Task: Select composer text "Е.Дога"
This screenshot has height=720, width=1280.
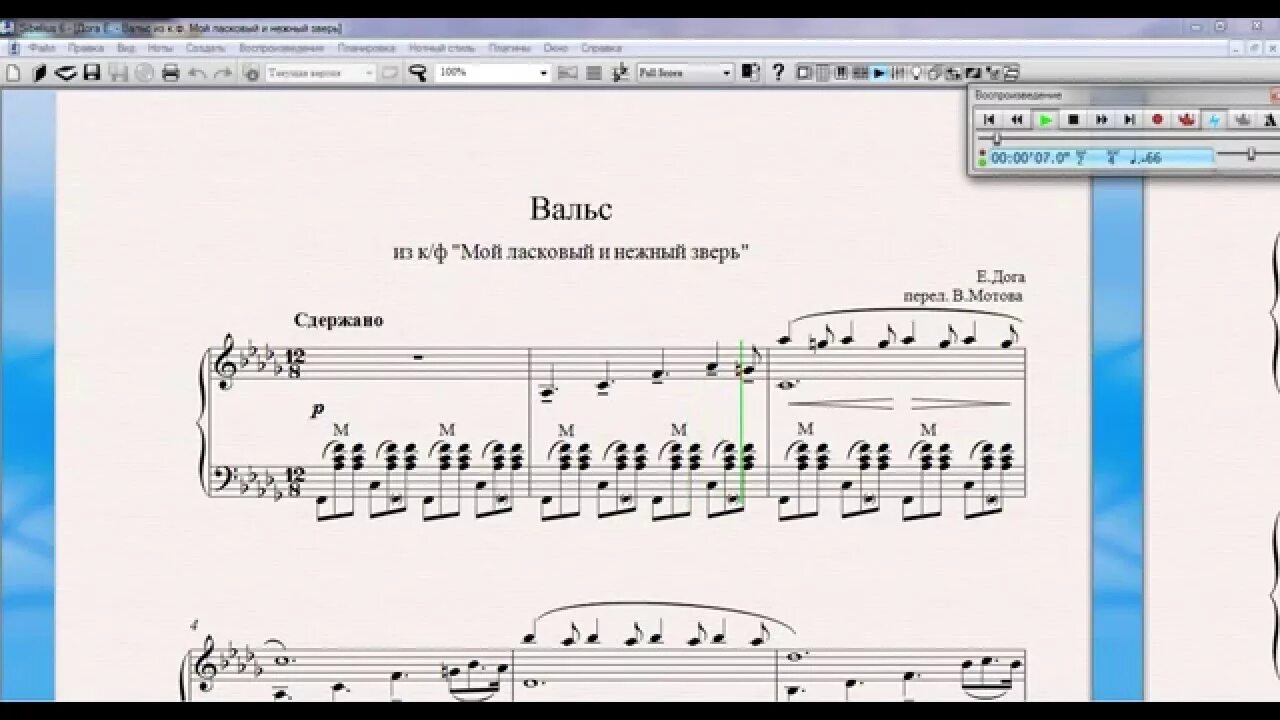Action: click(1002, 277)
